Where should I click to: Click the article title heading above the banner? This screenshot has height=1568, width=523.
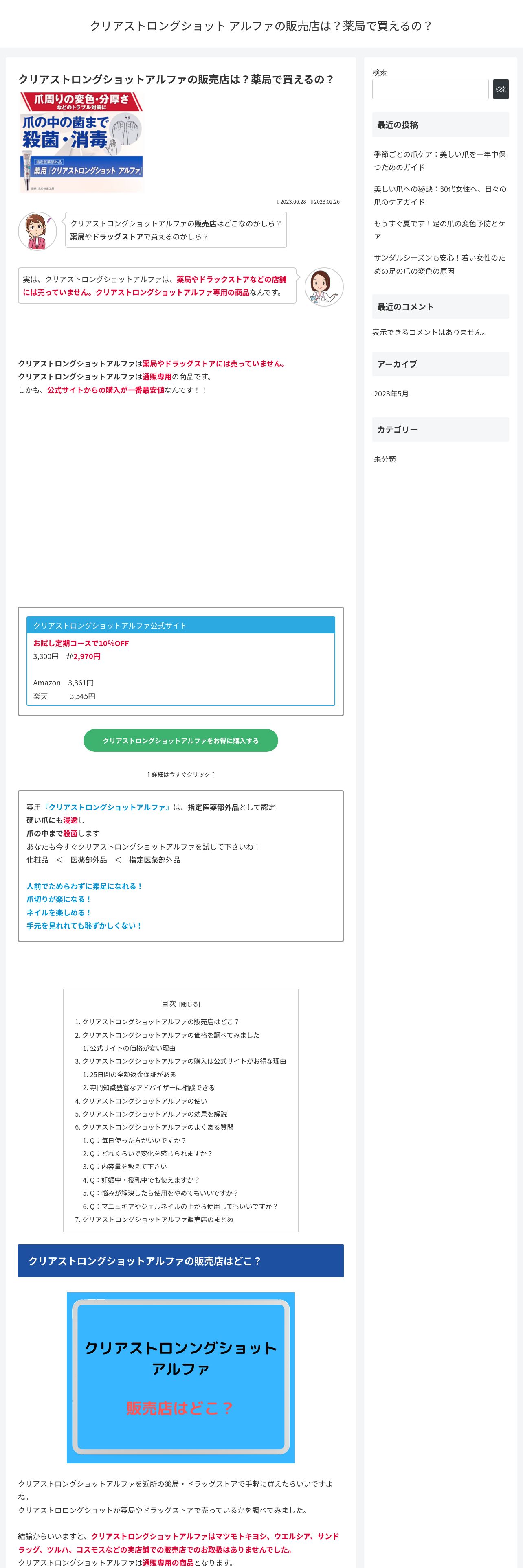(176, 79)
